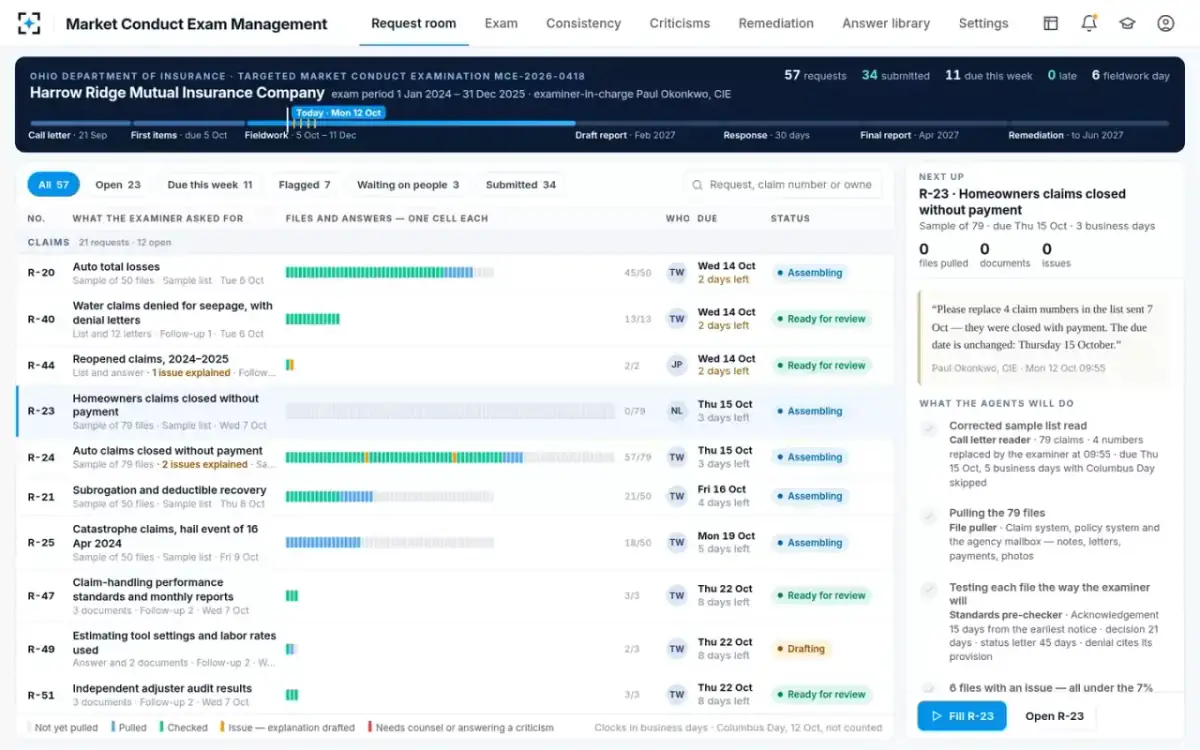Click the Open R-23 button
Viewport: 1200px width, 750px height.
pyautogui.click(x=1055, y=716)
